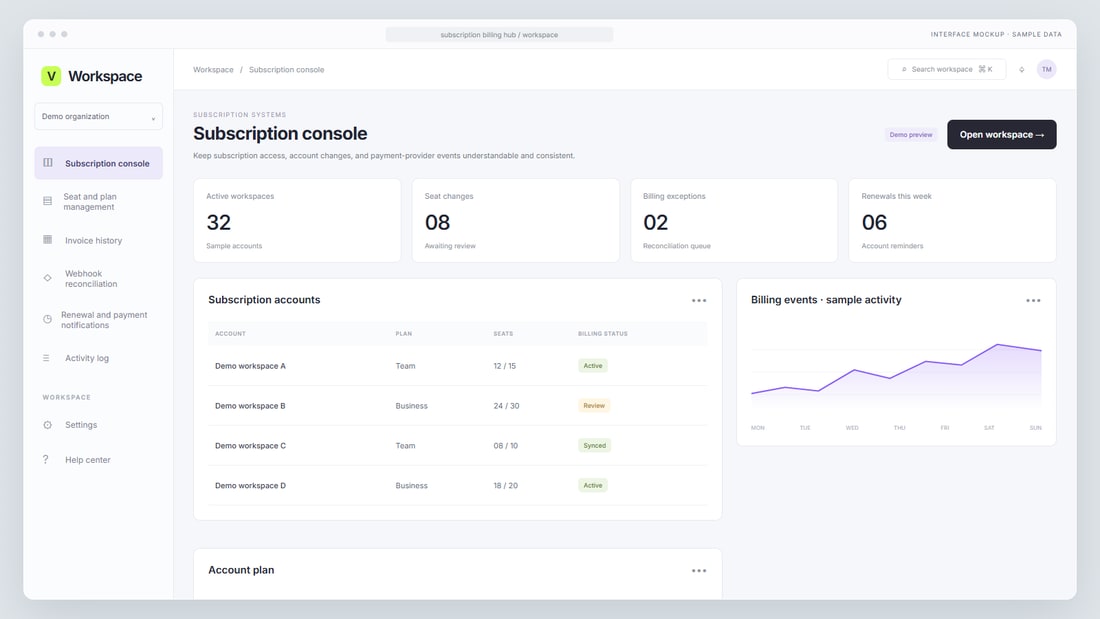This screenshot has width=1100, height=619.
Task: Click the Invoice history sidebar icon
Action: point(48,240)
